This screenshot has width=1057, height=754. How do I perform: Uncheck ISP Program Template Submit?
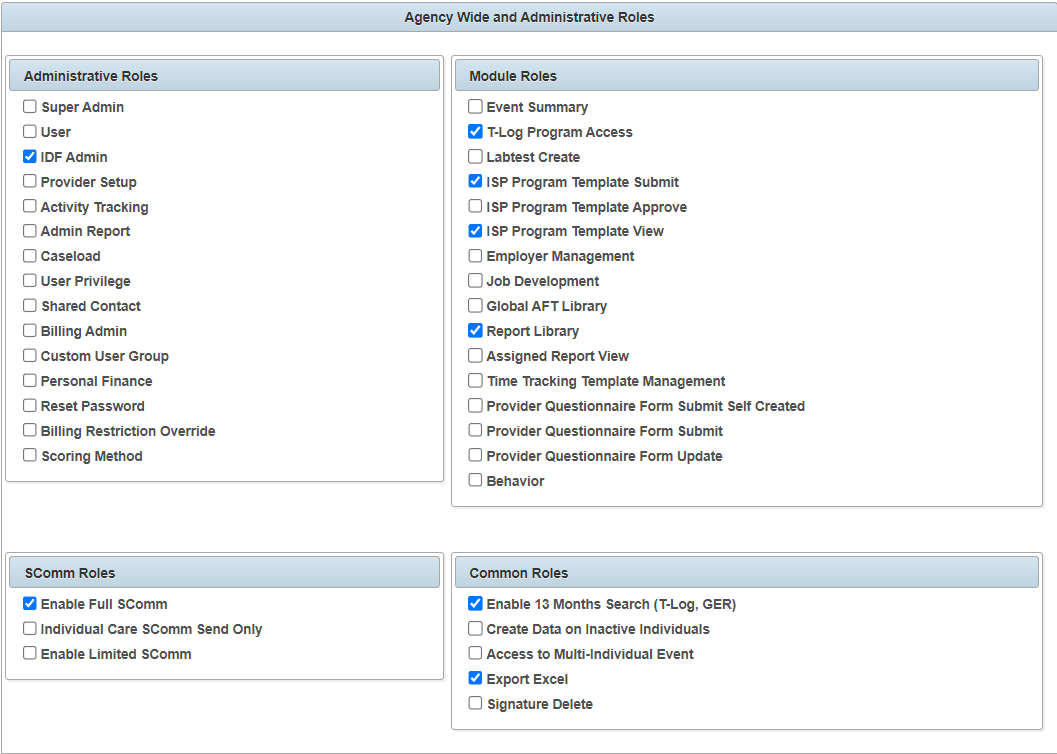click(x=475, y=181)
